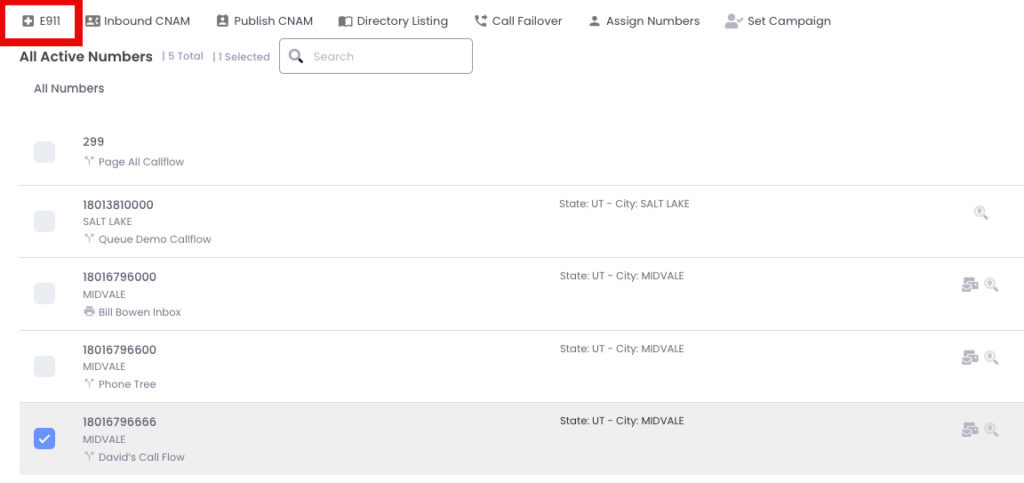1024x483 pixels.
Task: Select the checkbox for 18013810000
Action: (44, 221)
